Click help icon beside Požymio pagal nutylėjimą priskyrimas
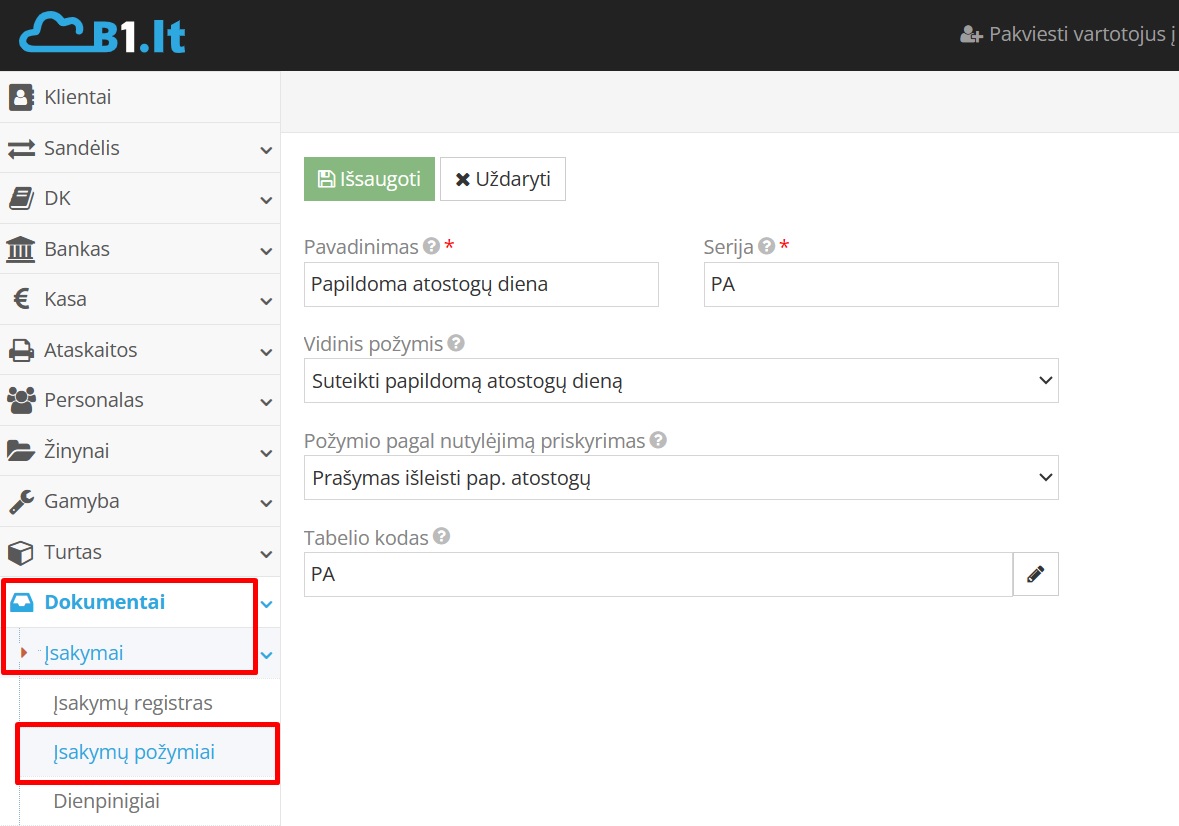The width and height of the screenshot is (1179, 826). pyautogui.click(x=658, y=440)
